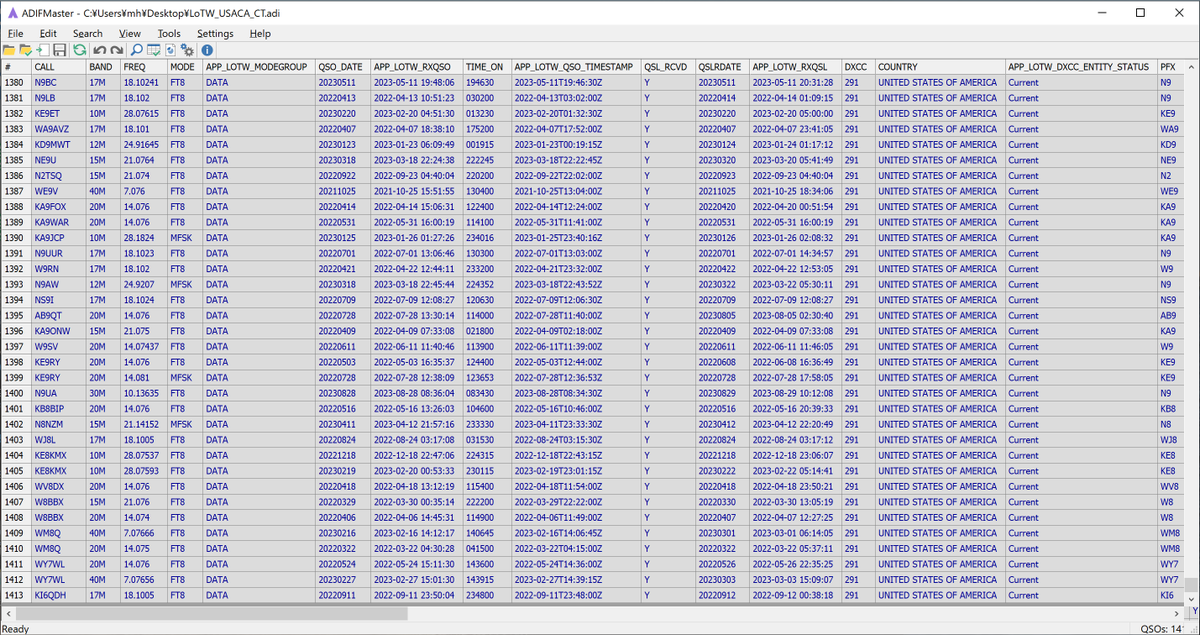Screen dimensions: 1200x635
Task: Open the Tools menu
Action: 169,33
